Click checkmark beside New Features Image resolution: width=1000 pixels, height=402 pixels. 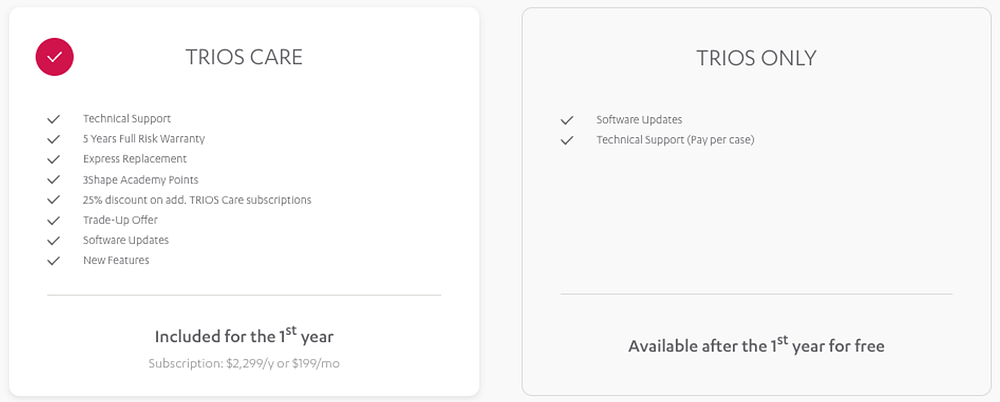tap(54, 261)
